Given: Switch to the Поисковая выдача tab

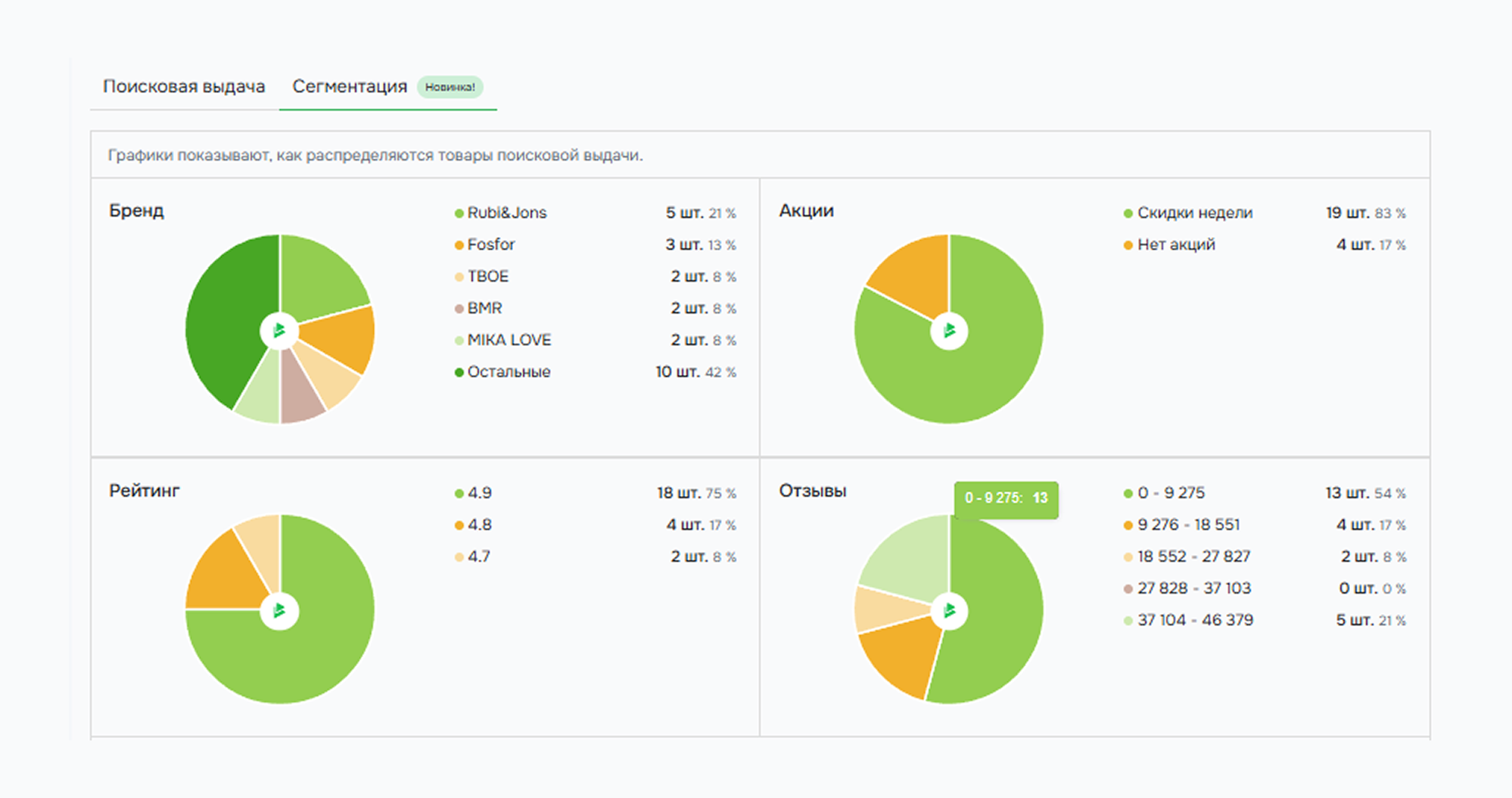Looking at the screenshot, I should click(x=184, y=87).
